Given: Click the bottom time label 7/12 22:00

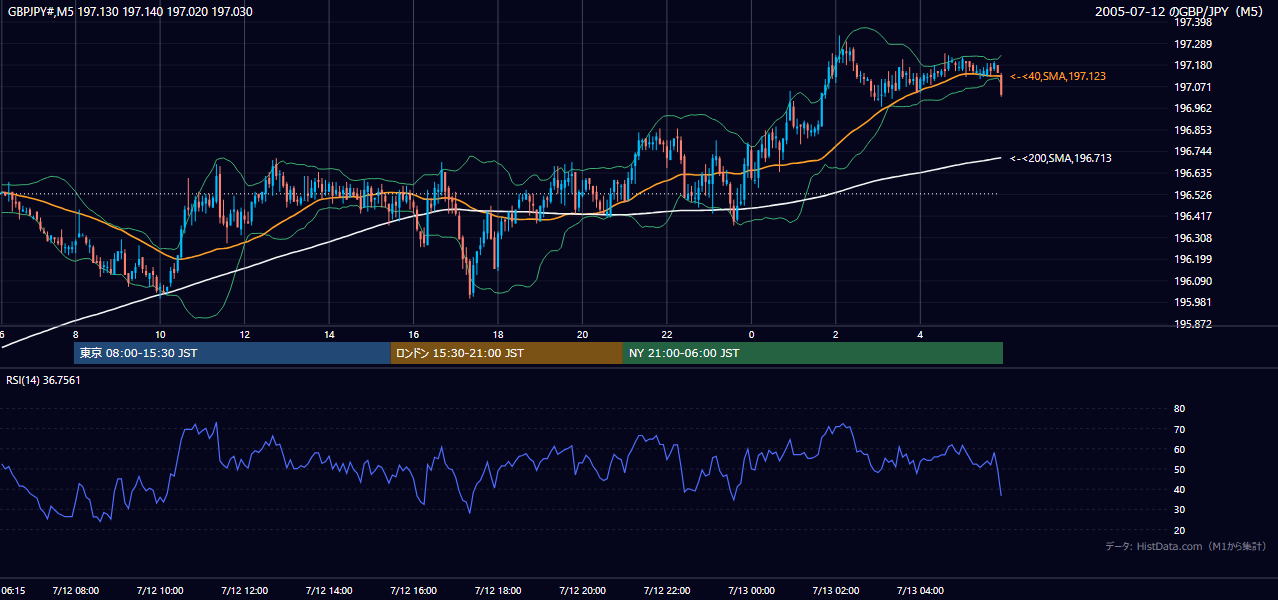Looking at the screenshot, I should [x=667, y=591].
